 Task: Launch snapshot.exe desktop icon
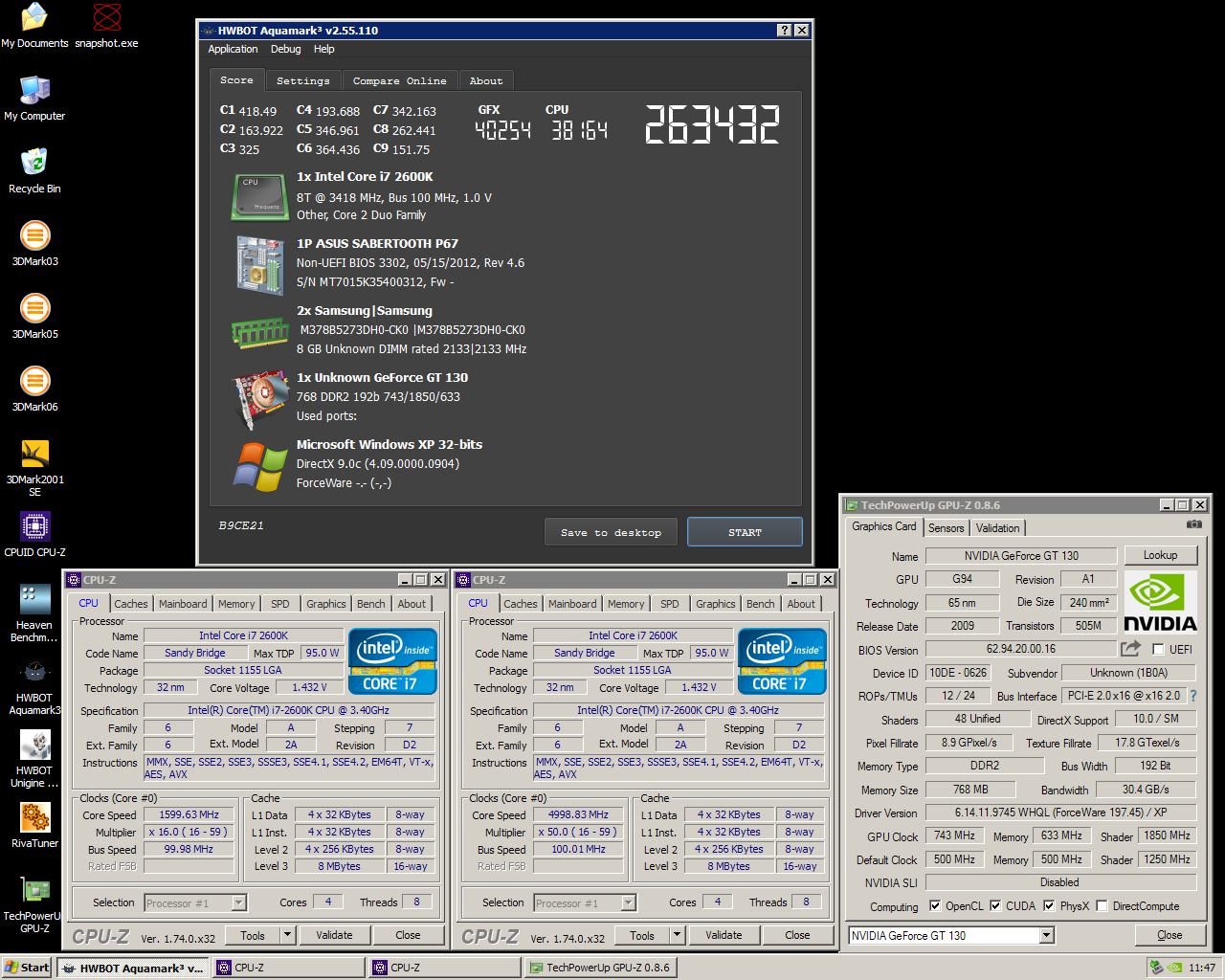(106, 26)
